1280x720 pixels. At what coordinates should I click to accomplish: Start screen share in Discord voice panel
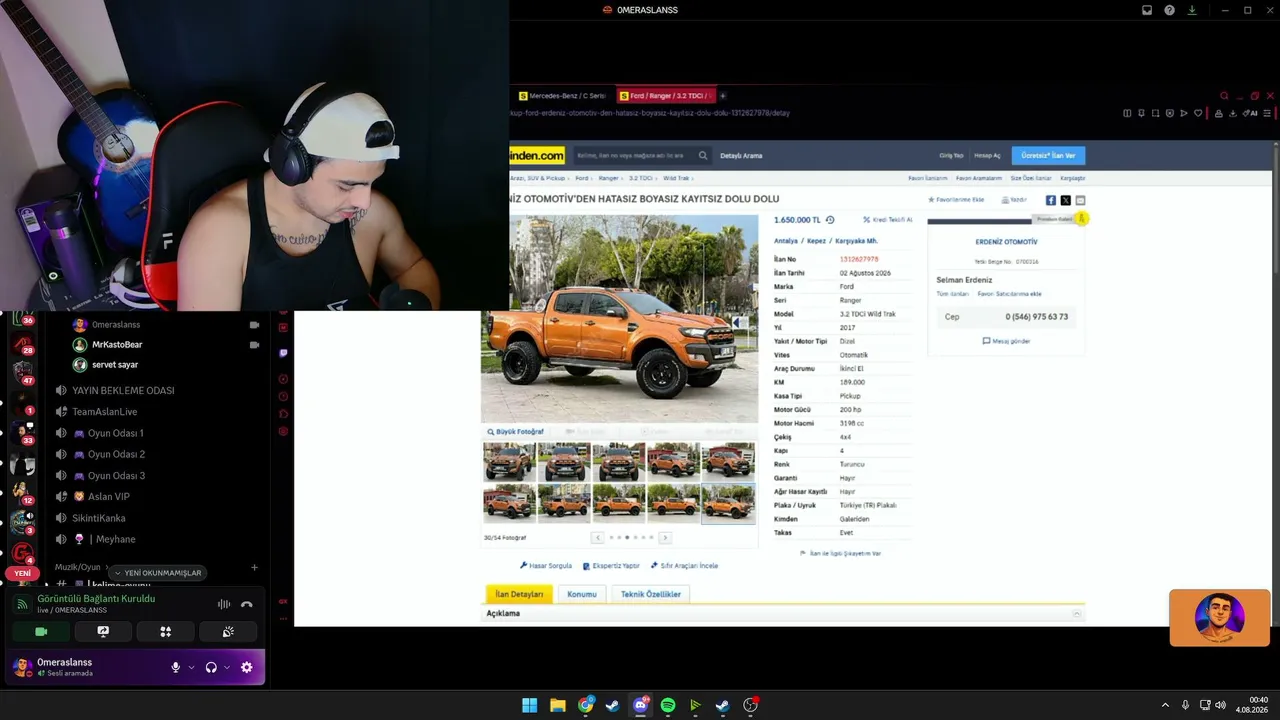(x=103, y=632)
